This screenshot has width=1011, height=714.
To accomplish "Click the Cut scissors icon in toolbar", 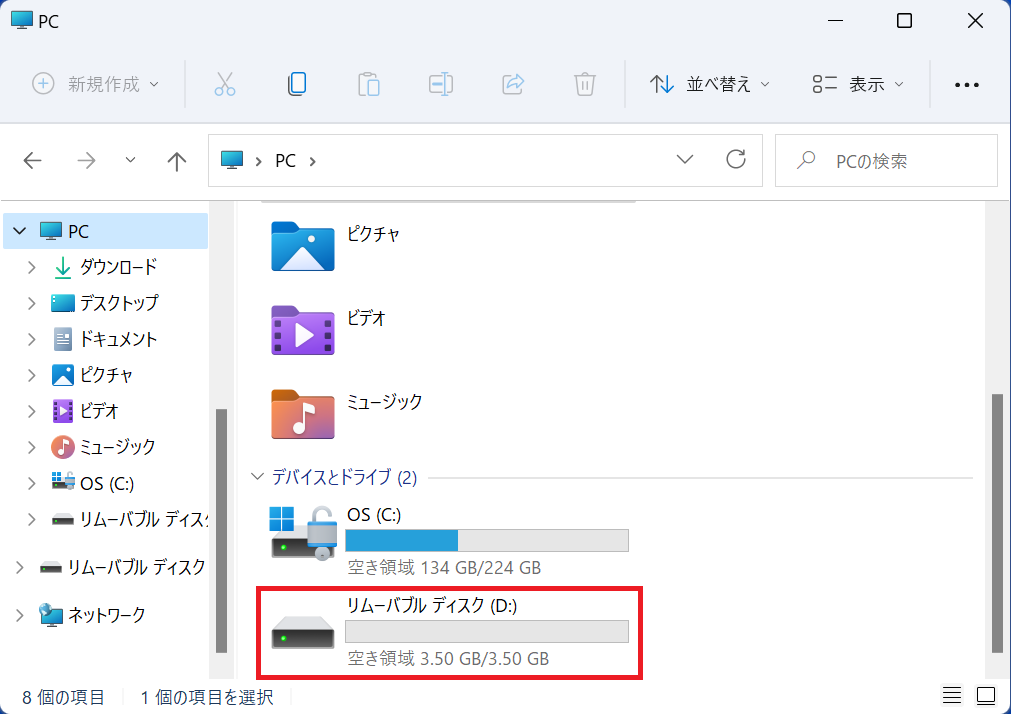I will point(225,84).
